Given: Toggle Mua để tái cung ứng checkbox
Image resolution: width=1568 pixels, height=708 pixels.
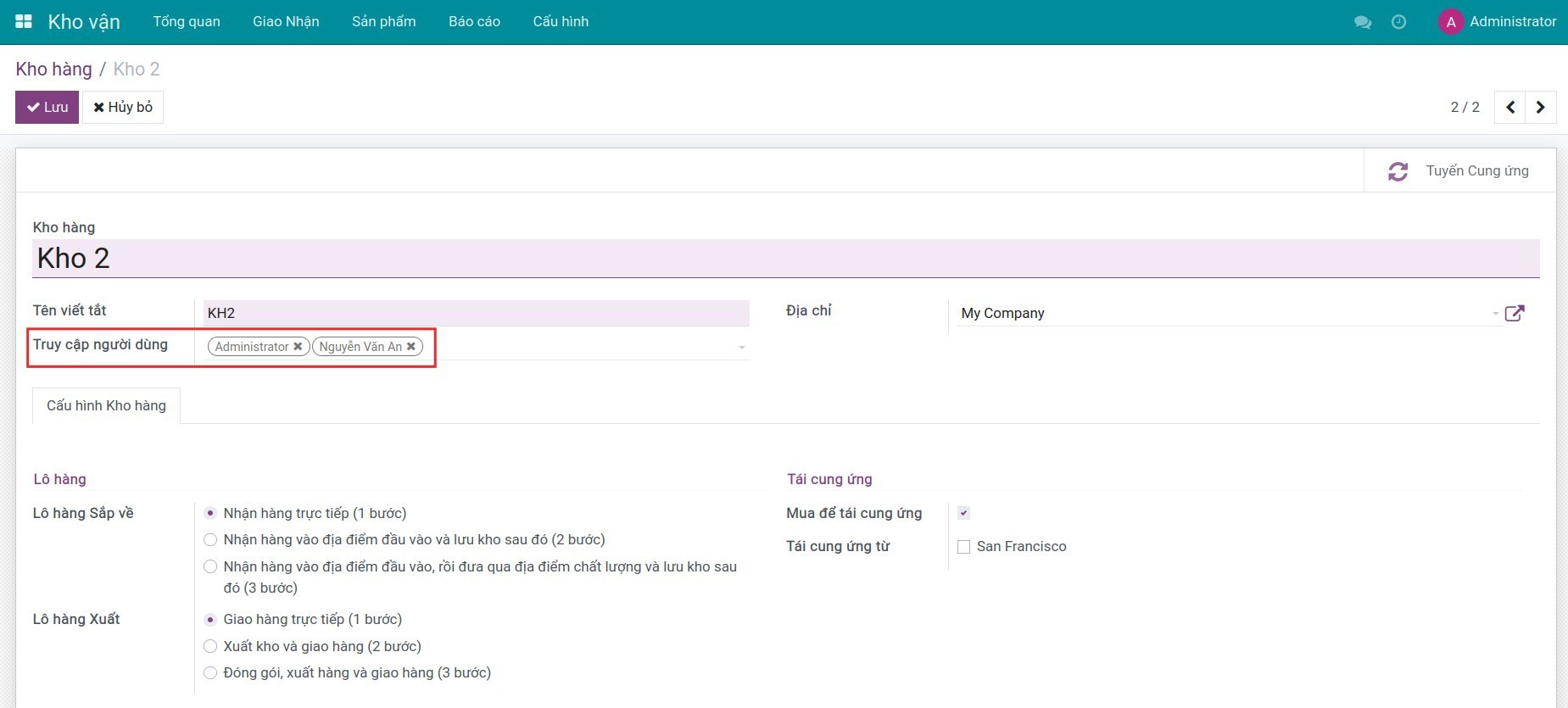Looking at the screenshot, I should tap(963, 513).
